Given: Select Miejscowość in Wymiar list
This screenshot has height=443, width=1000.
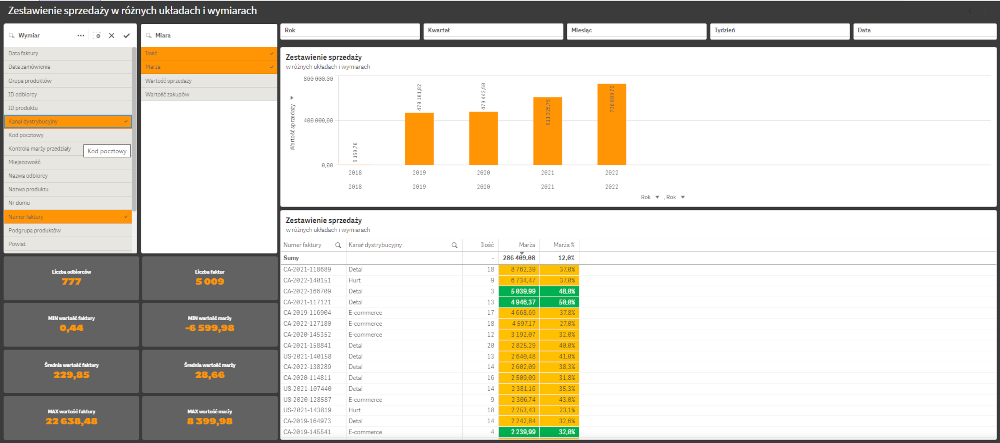Looking at the screenshot, I should click(x=68, y=163).
